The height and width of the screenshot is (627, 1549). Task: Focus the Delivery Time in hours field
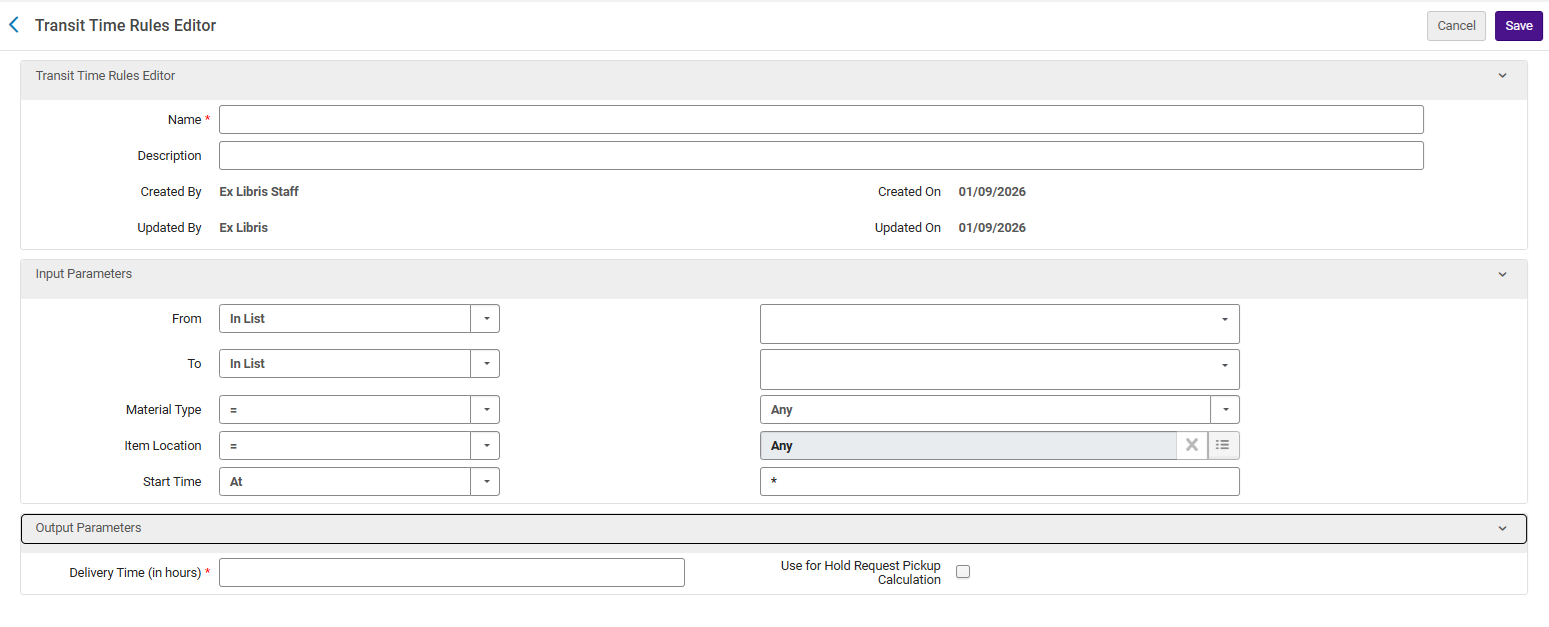pyautogui.click(x=451, y=573)
